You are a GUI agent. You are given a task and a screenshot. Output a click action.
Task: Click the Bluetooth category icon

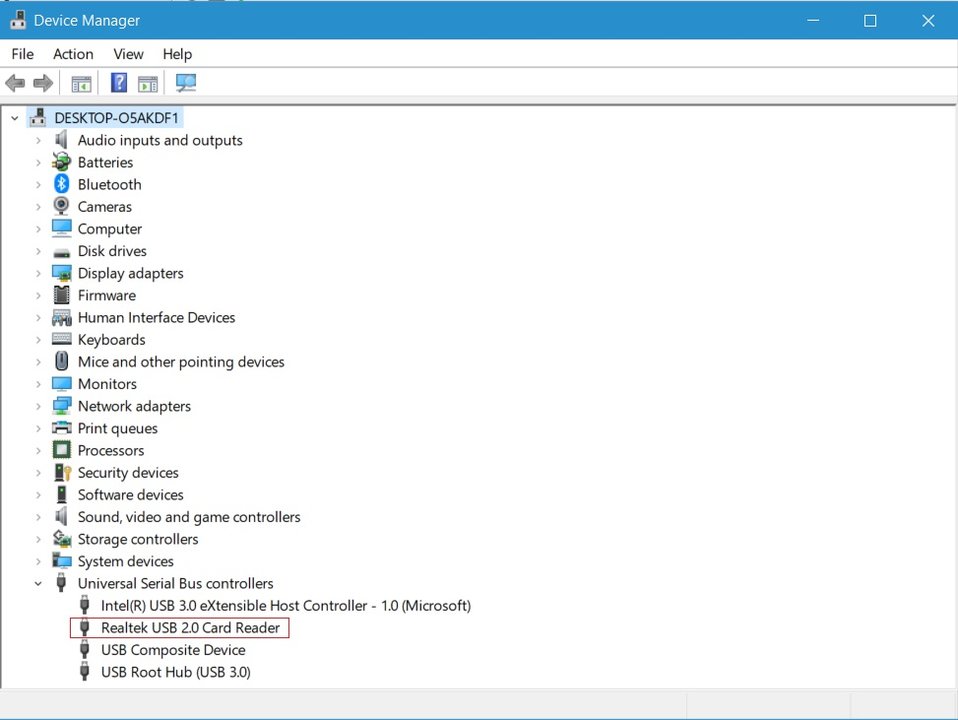[61, 184]
